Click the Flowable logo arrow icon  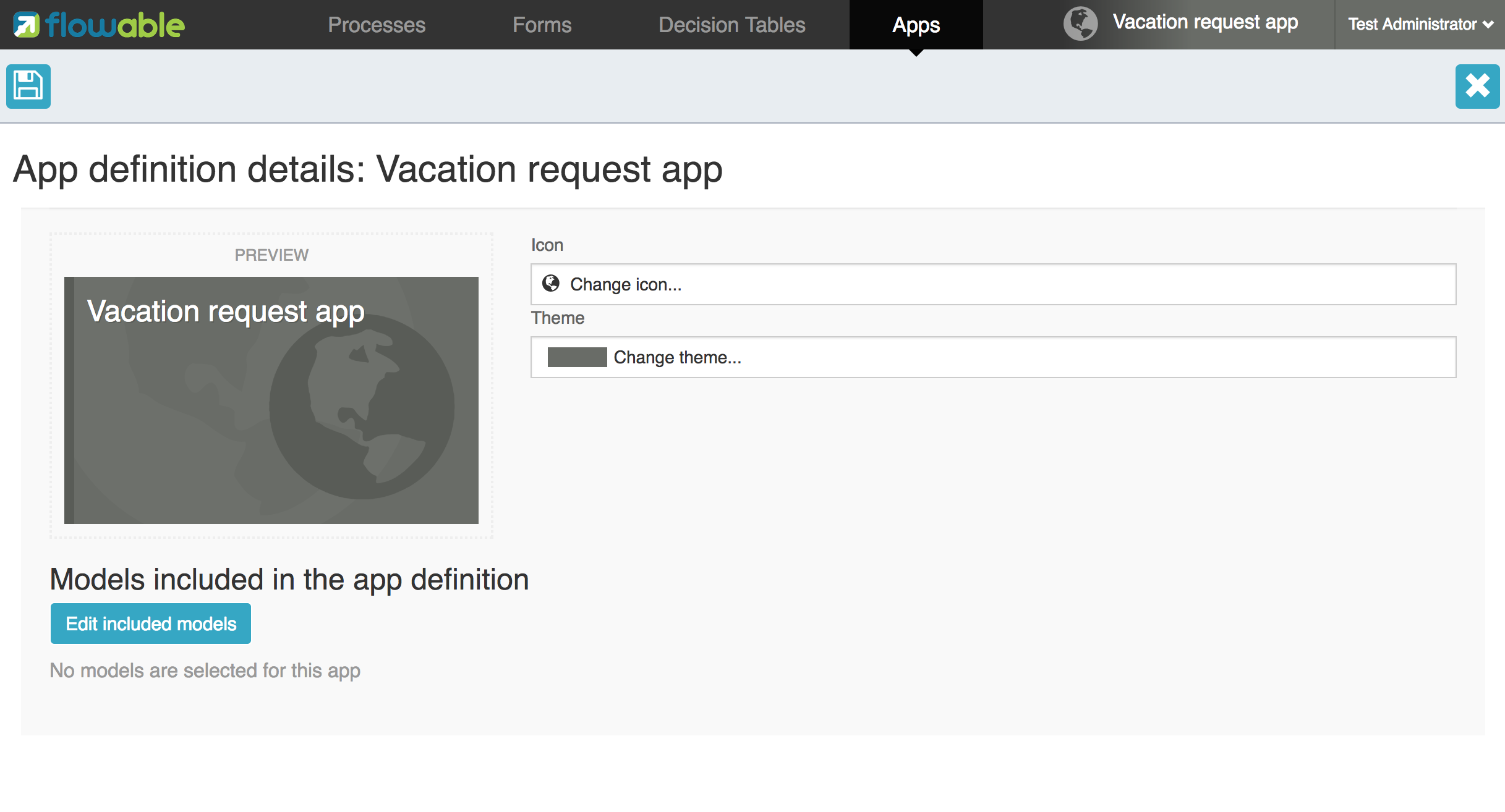click(27, 25)
